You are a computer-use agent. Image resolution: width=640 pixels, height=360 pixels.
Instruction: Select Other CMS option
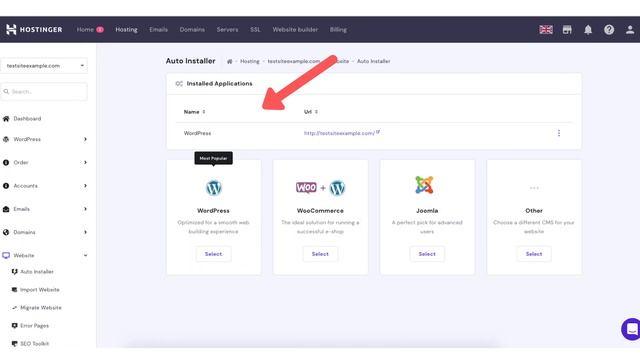tap(534, 254)
